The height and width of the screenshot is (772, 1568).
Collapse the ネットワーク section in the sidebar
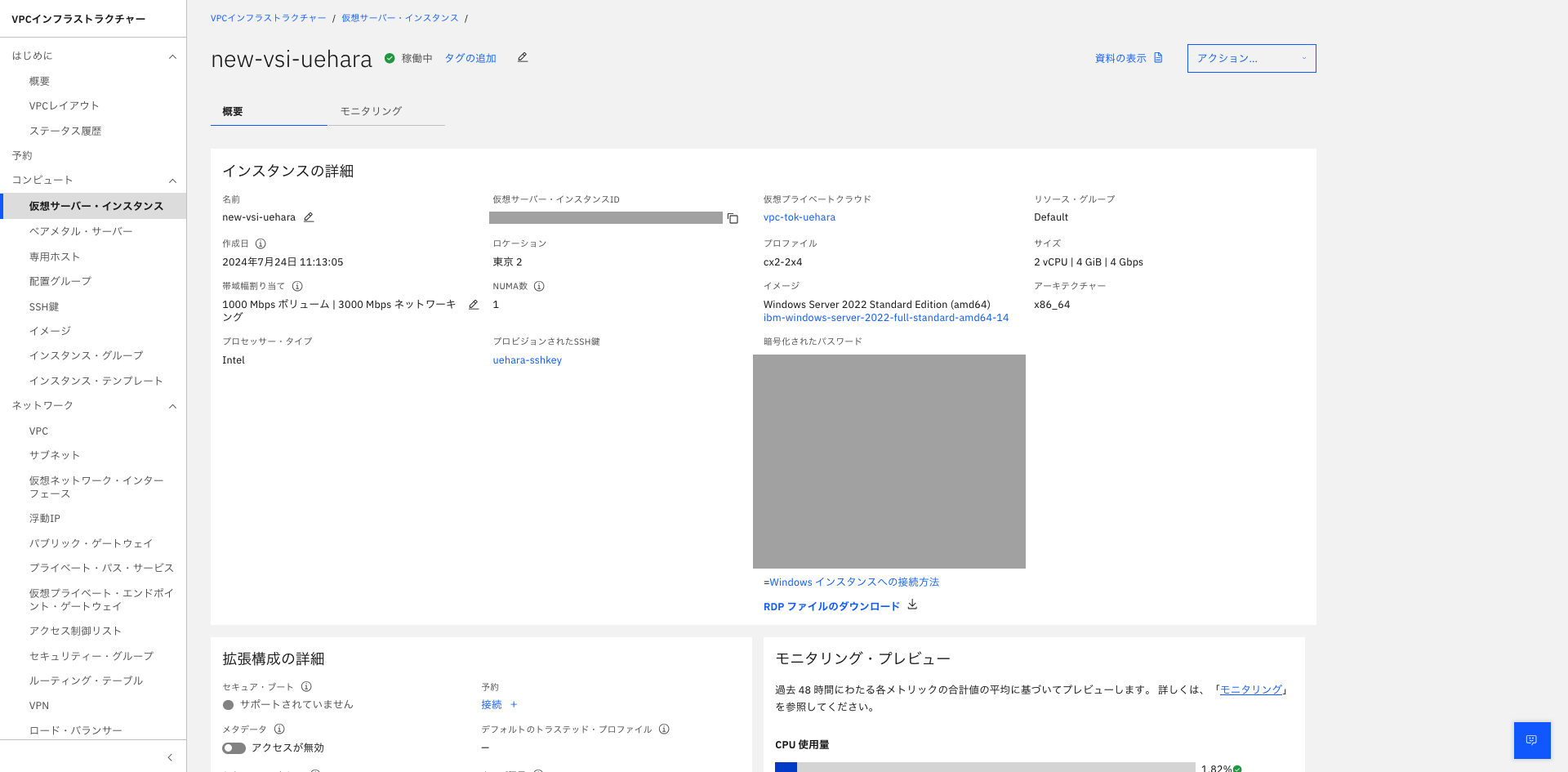click(x=172, y=406)
